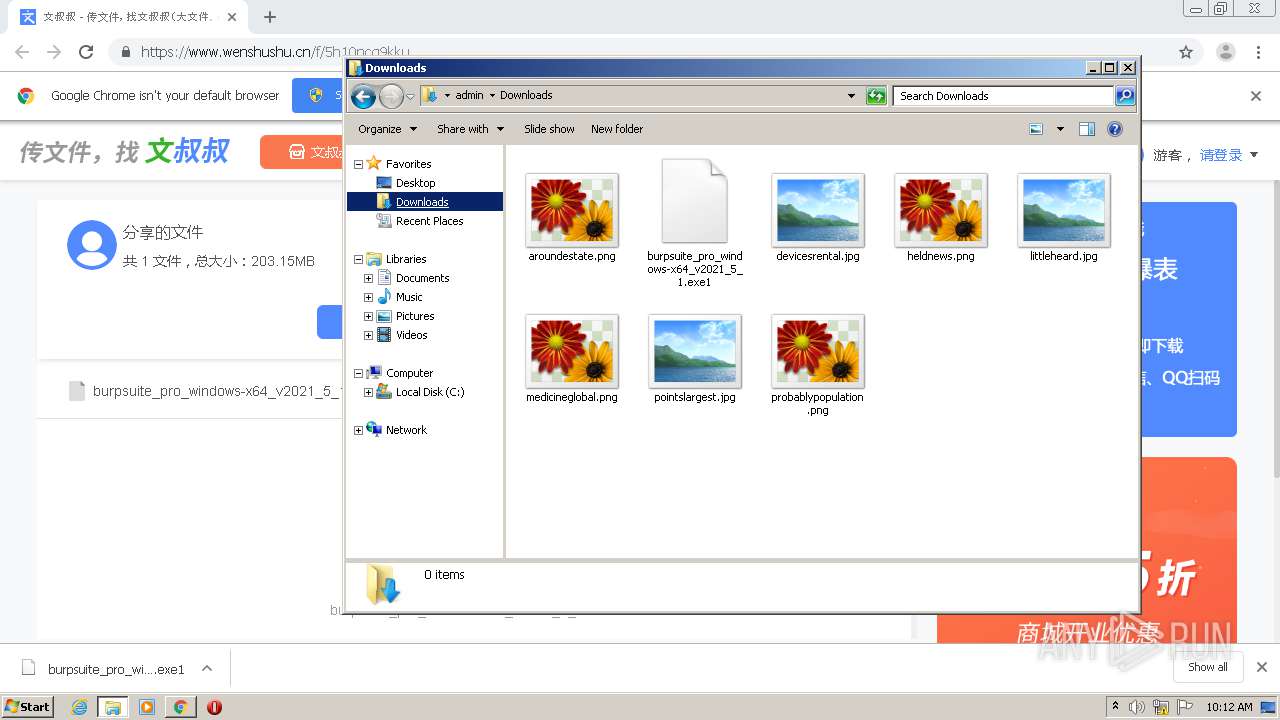Image resolution: width=1280 pixels, height=720 pixels.
Task: Dismiss the default browser notification bar
Action: click(1256, 96)
